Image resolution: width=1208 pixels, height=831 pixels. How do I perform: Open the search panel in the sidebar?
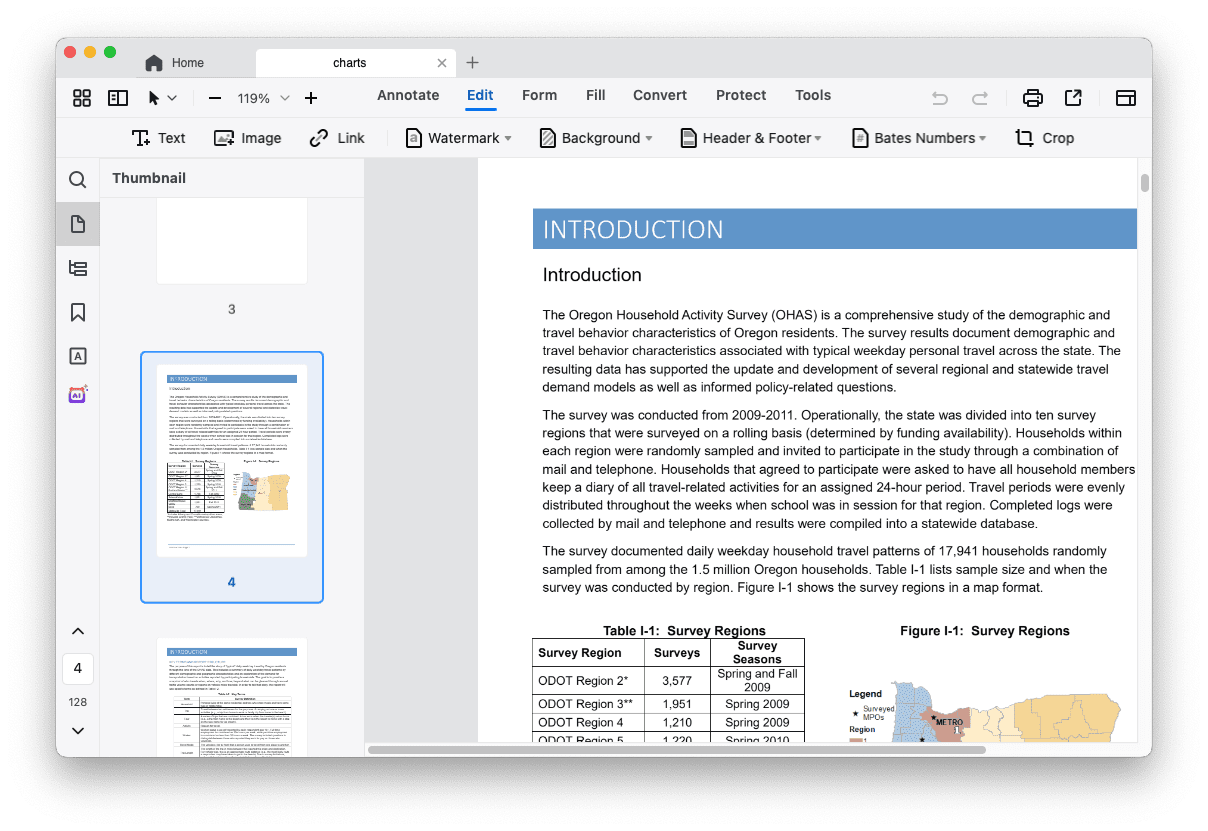(x=77, y=180)
